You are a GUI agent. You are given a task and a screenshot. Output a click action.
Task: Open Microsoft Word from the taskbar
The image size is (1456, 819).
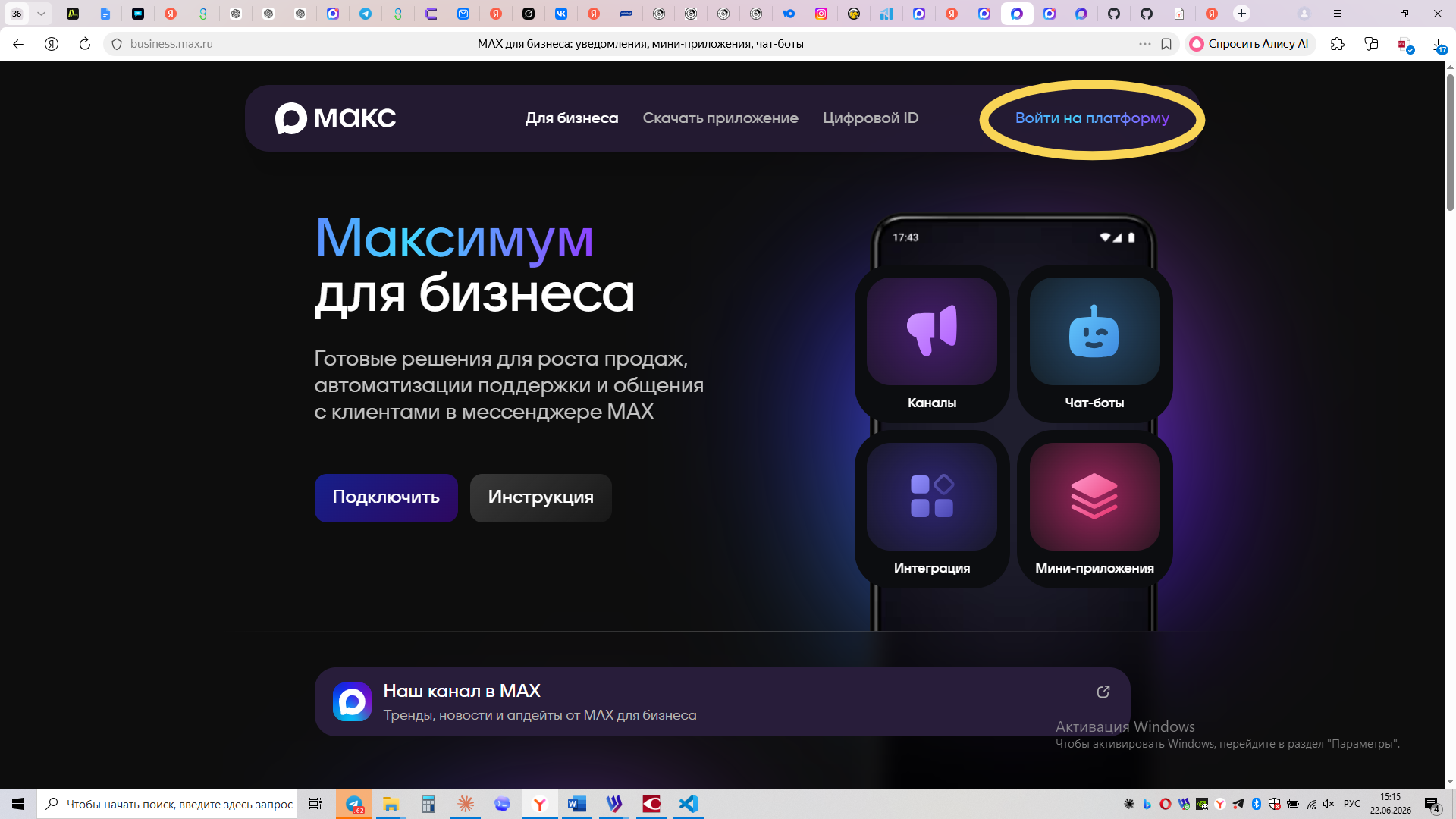[x=577, y=804]
